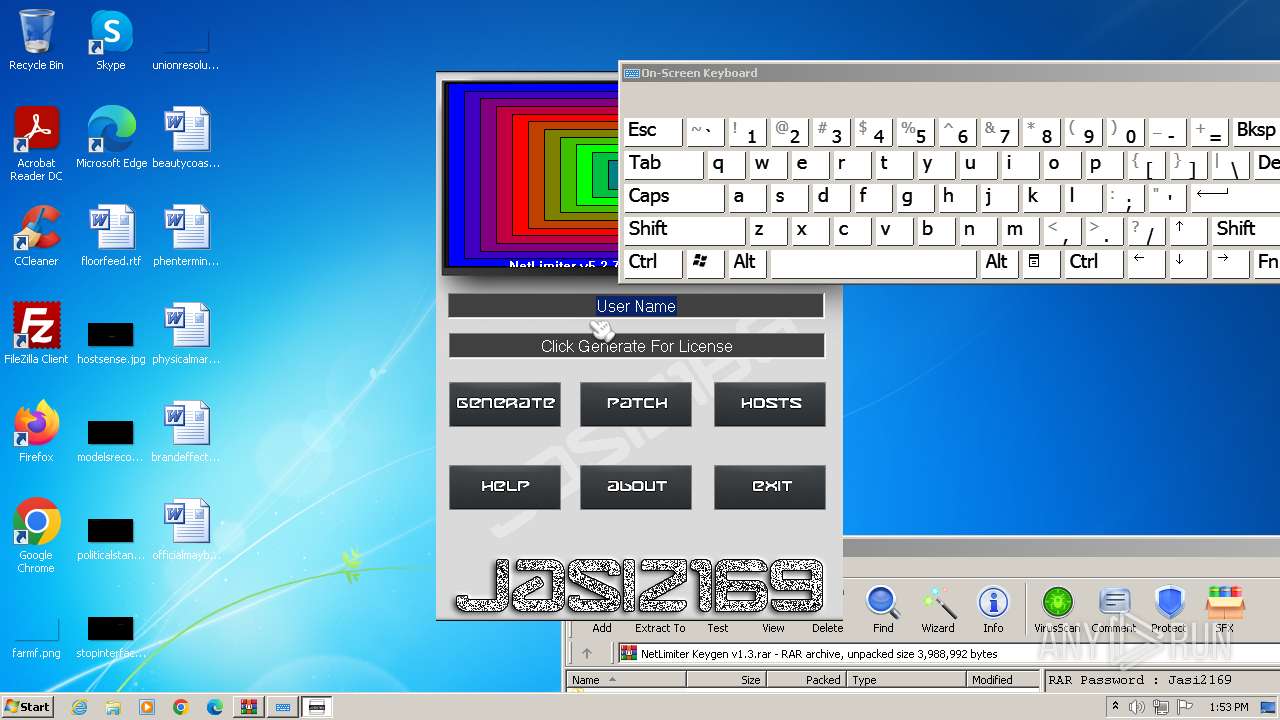Open Google Chrome desktop shortcut
Screen dimensions: 1280x720
(36, 536)
